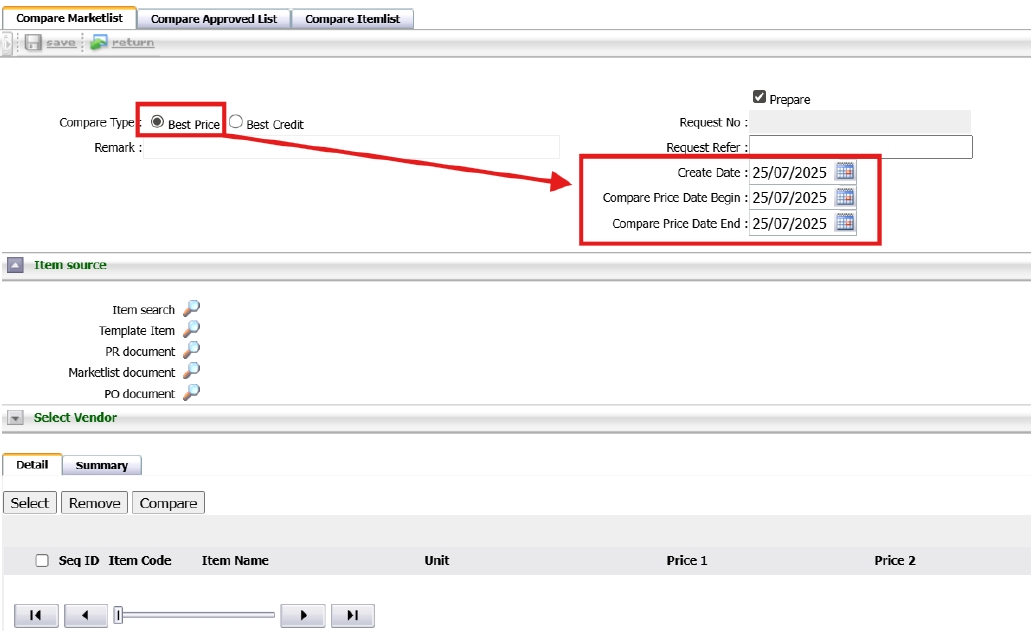Open calendar picker for Create Date
1031x631 pixels.
(845, 172)
